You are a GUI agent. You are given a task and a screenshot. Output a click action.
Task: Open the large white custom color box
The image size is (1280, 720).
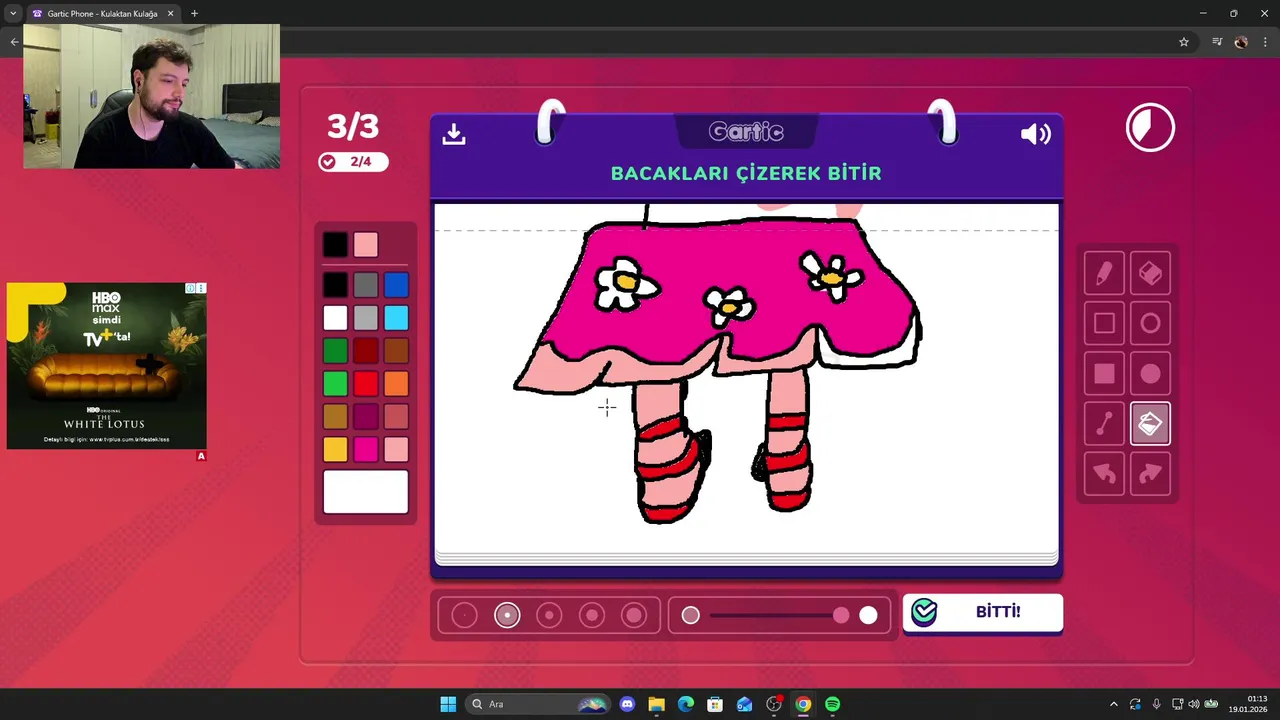[x=366, y=492]
